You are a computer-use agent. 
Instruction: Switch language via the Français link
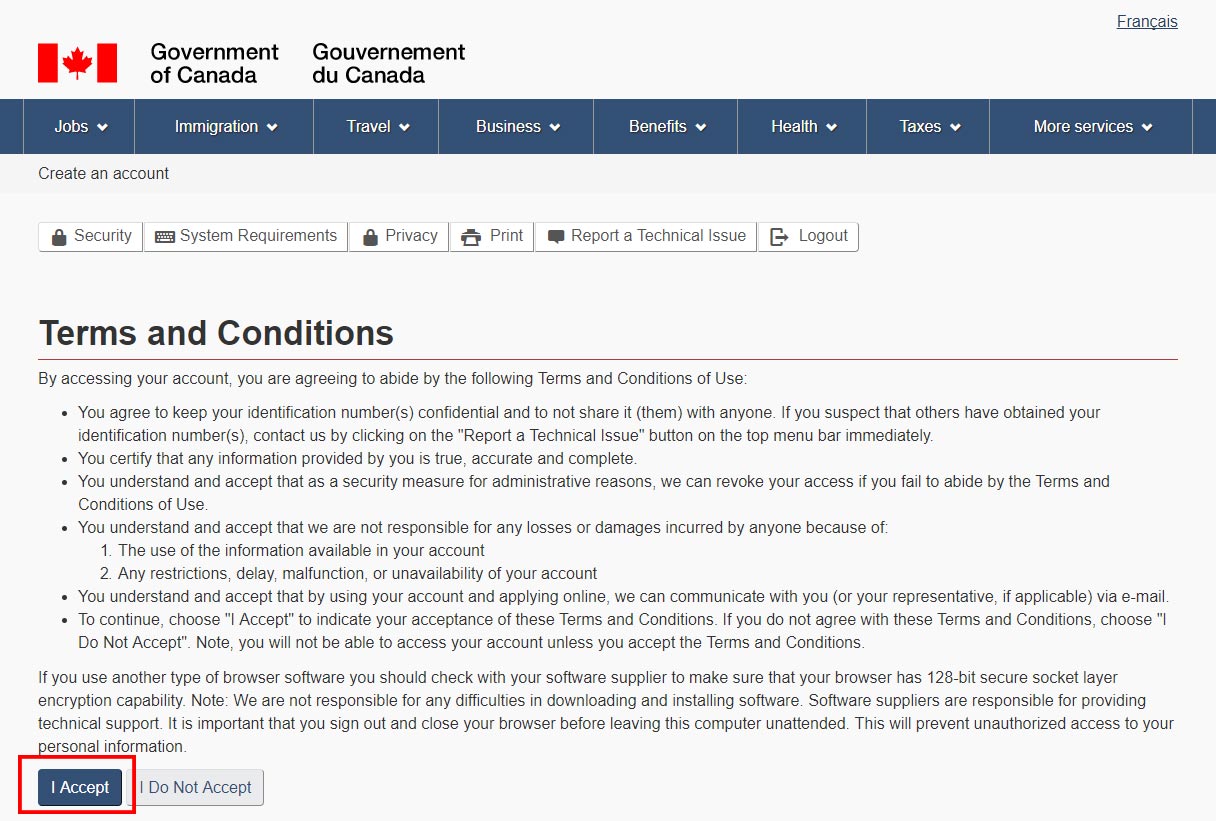coord(1147,22)
